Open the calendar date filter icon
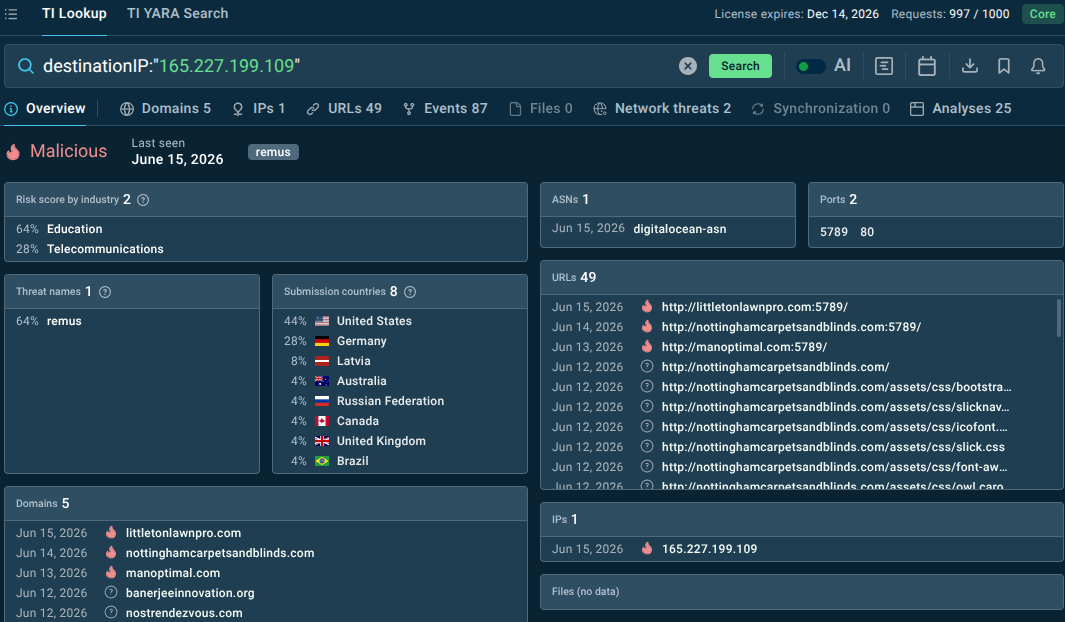The image size is (1065, 622). [926, 66]
